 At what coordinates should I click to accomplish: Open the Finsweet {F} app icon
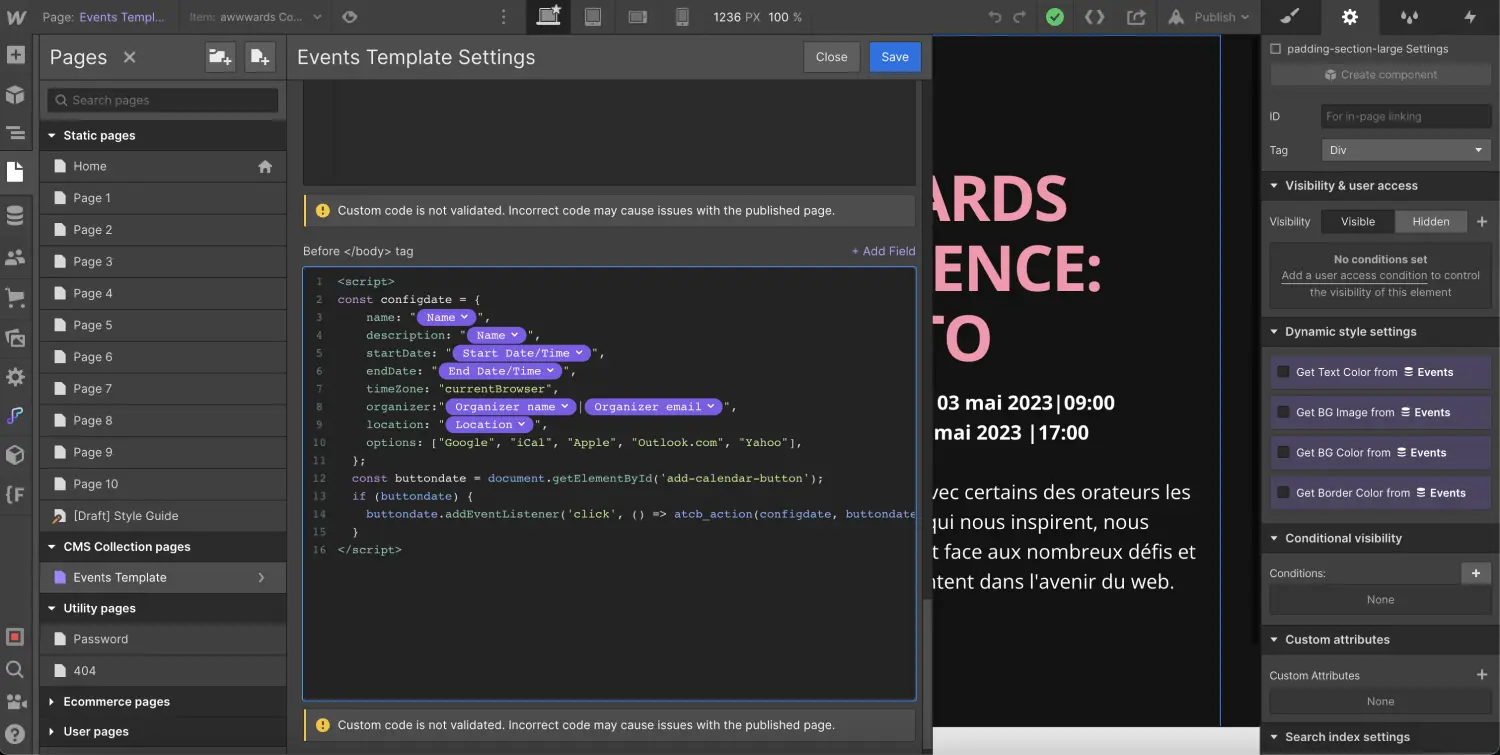coord(15,494)
